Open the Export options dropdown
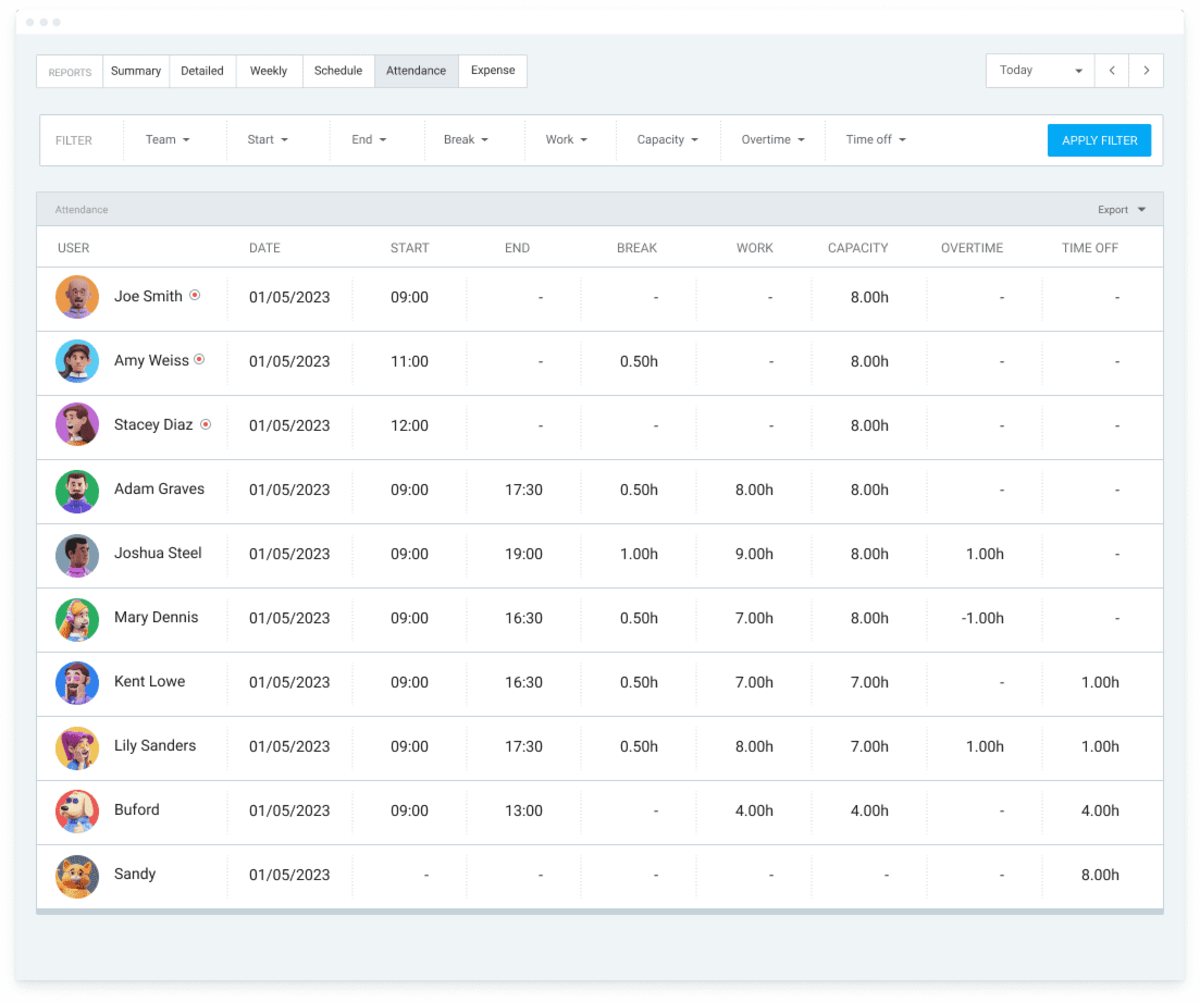1200x1003 pixels. (1121, 209)
